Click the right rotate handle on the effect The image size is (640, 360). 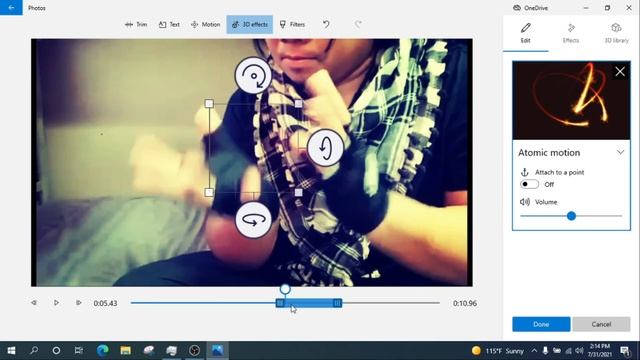pos(325,147)
